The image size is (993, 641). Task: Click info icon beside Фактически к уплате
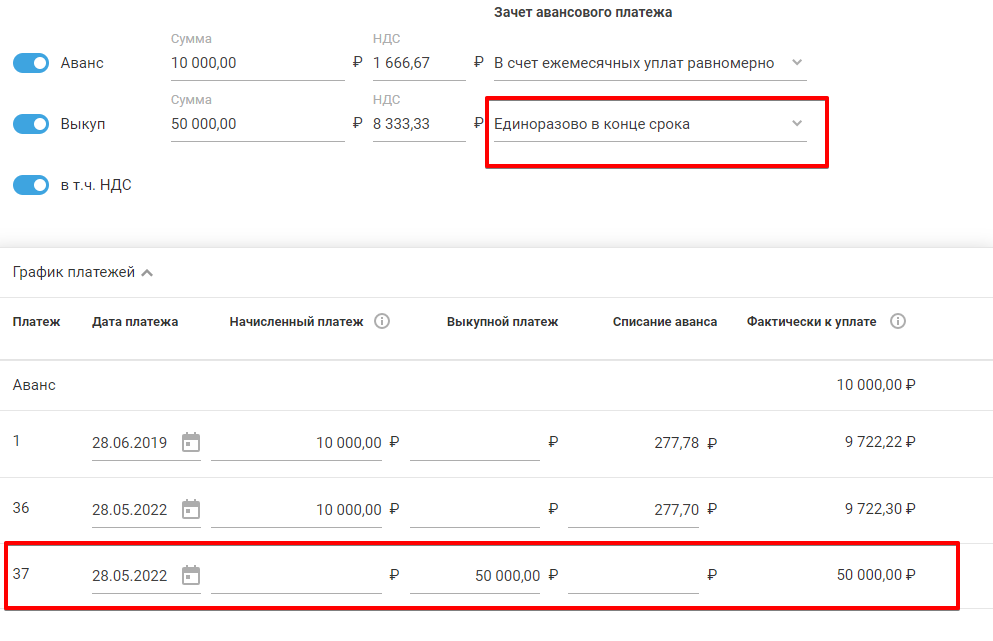click(898, 322)
